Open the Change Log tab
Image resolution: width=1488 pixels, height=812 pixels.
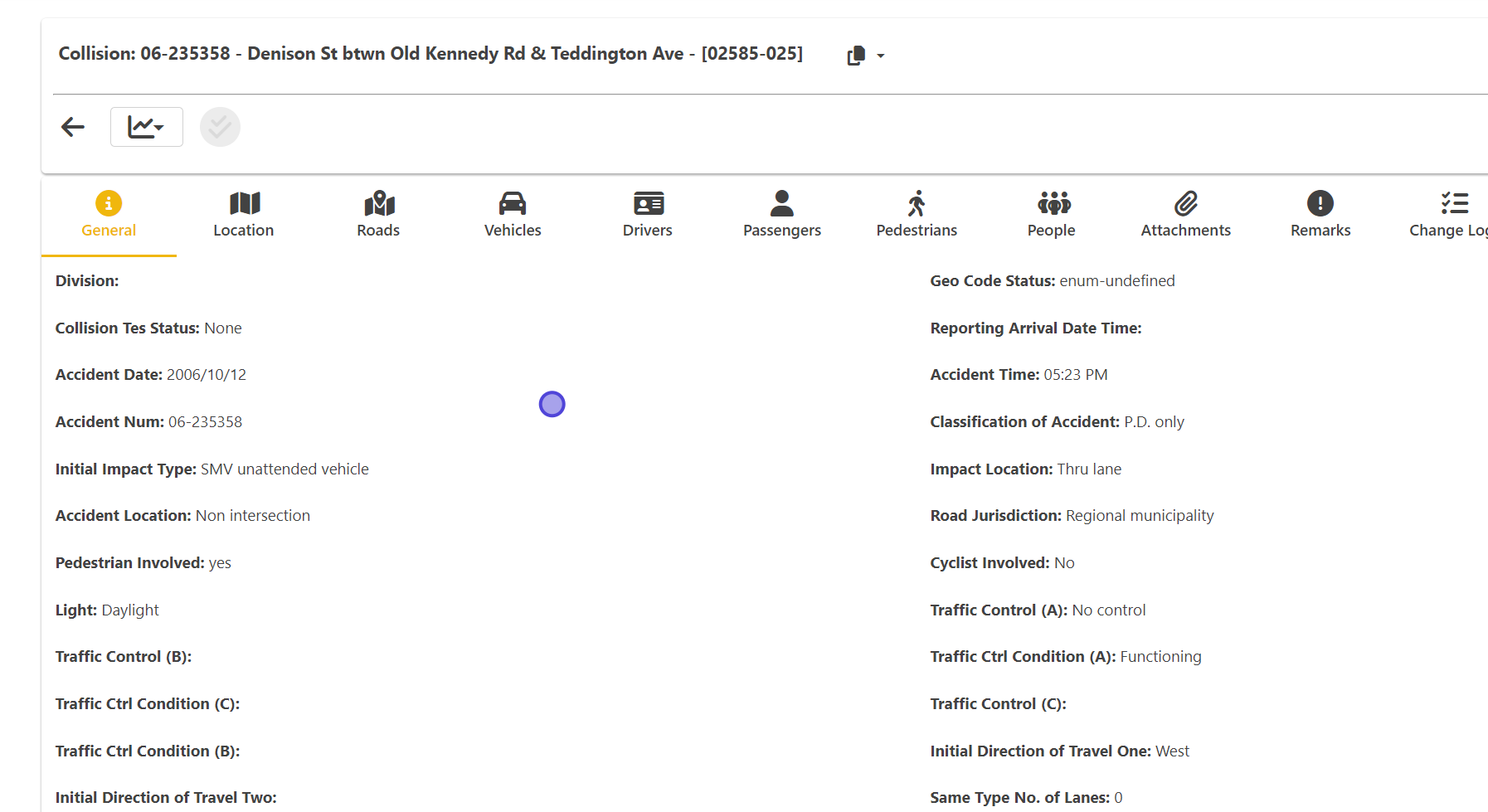pyautogui.click(x=1448, y=215)
